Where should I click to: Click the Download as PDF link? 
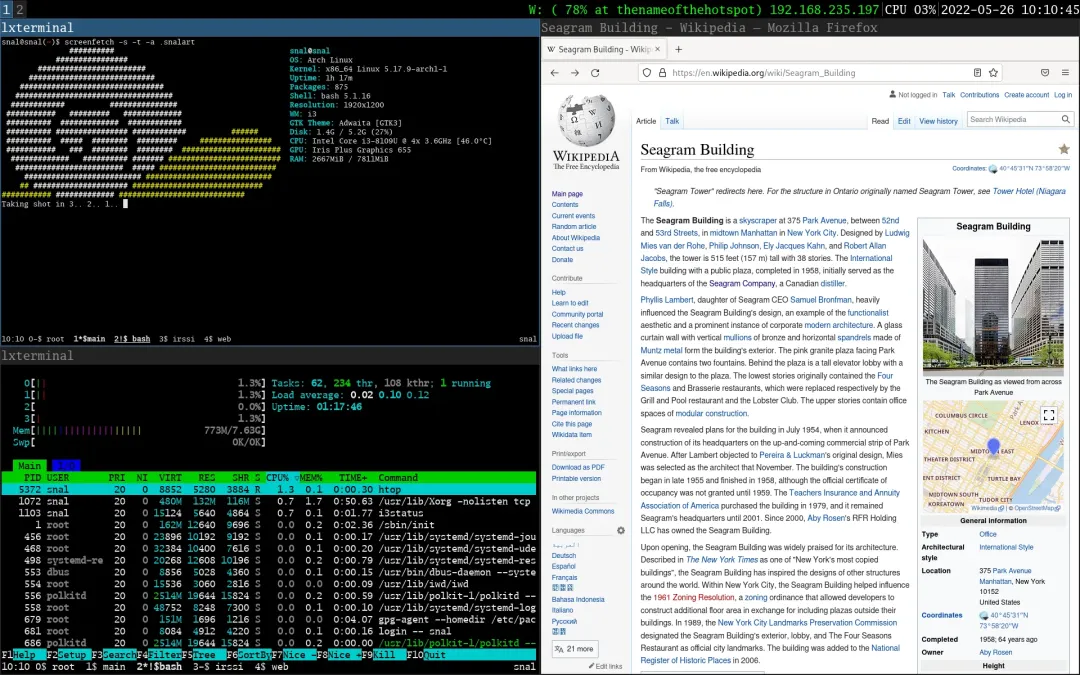[x=578, y=467]
